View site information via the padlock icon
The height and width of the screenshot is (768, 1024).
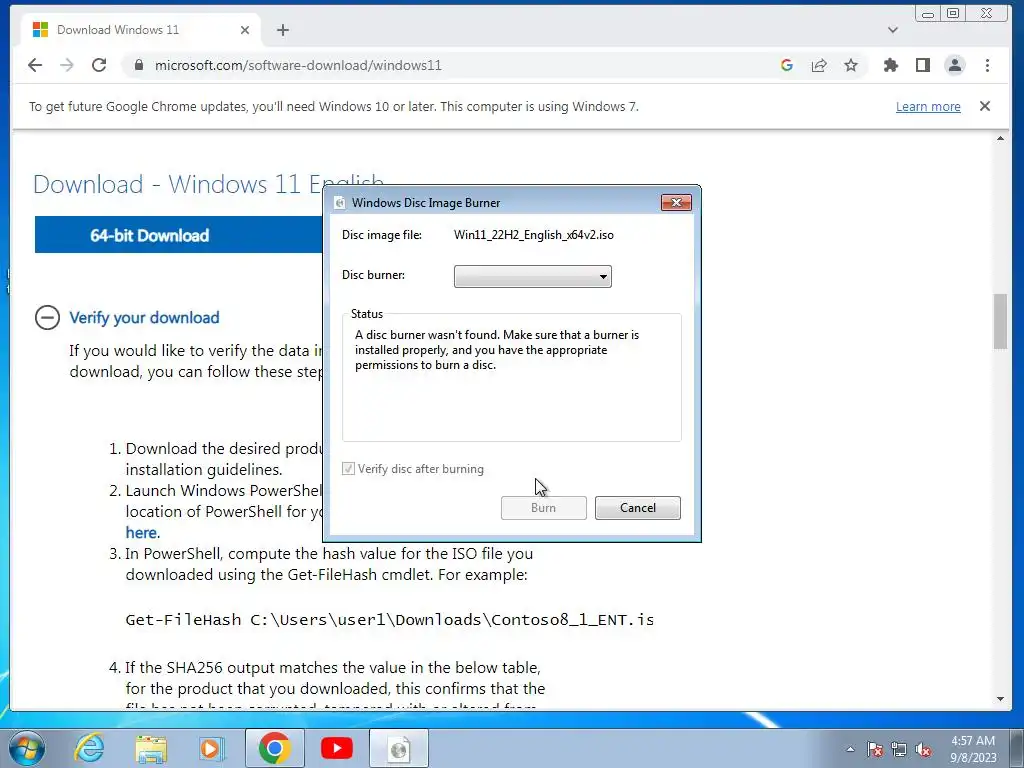click(138, 65)
